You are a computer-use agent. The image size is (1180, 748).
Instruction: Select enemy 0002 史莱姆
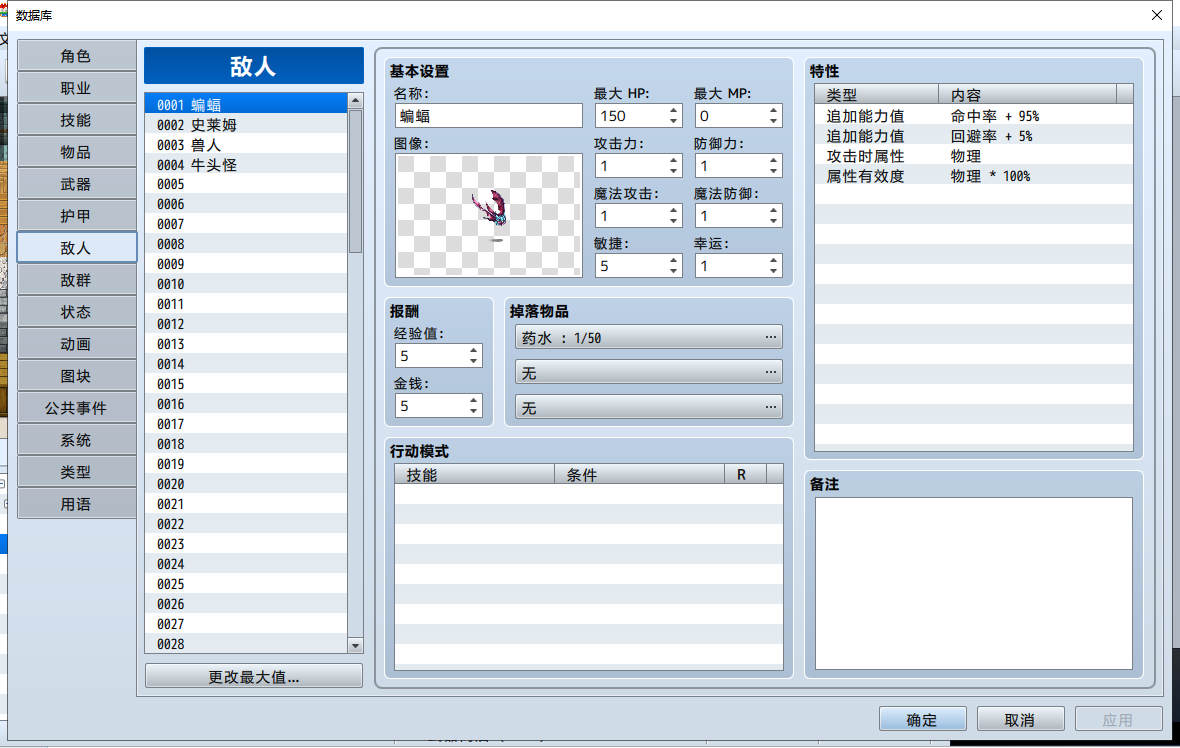(x=246, y=125)
